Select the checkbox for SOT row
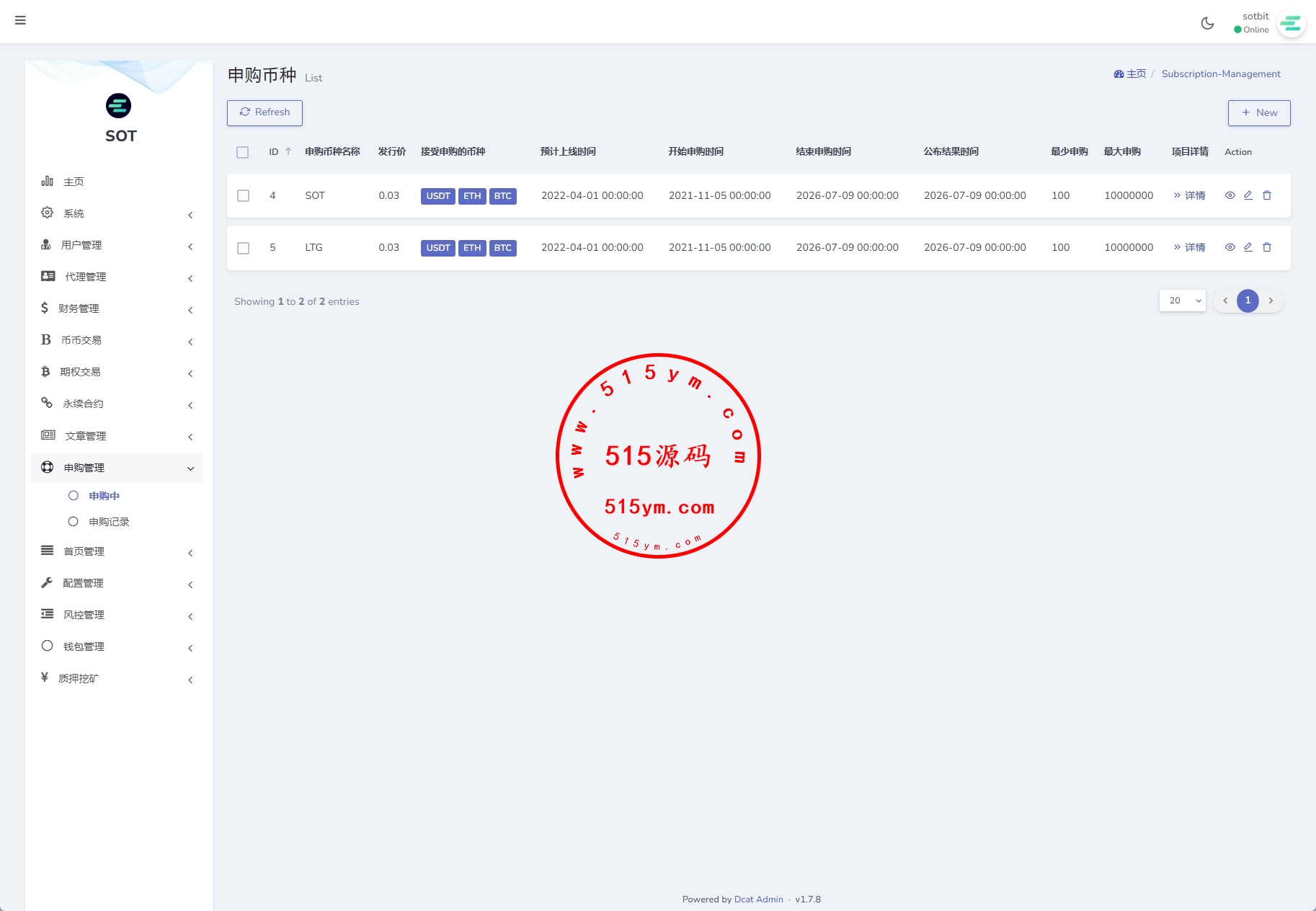The width and height of the screenshot is (1316, 911). [x=244, y=196]
